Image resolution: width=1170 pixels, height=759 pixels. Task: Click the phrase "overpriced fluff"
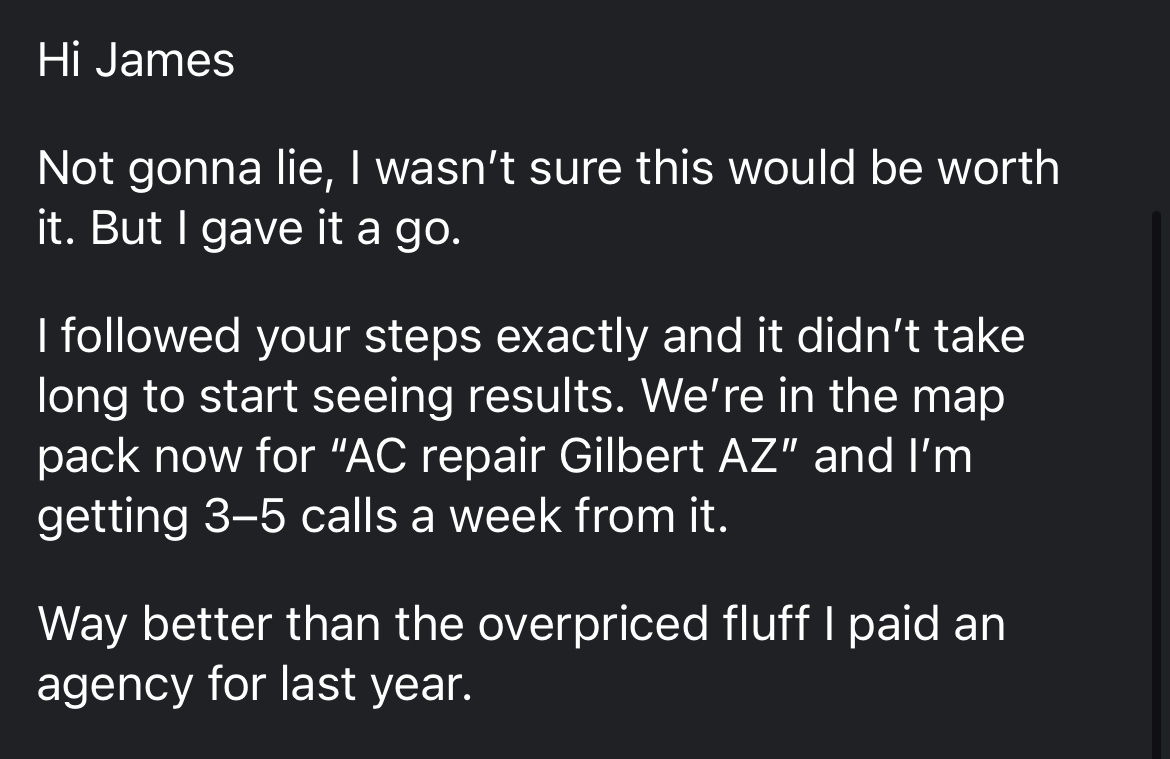[643, 626]
